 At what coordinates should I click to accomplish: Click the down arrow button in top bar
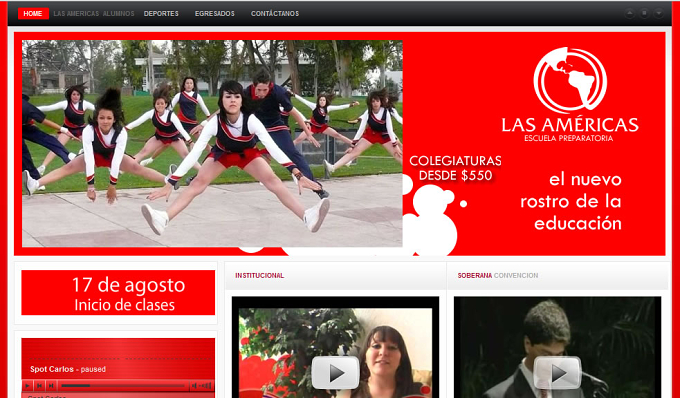659,13
